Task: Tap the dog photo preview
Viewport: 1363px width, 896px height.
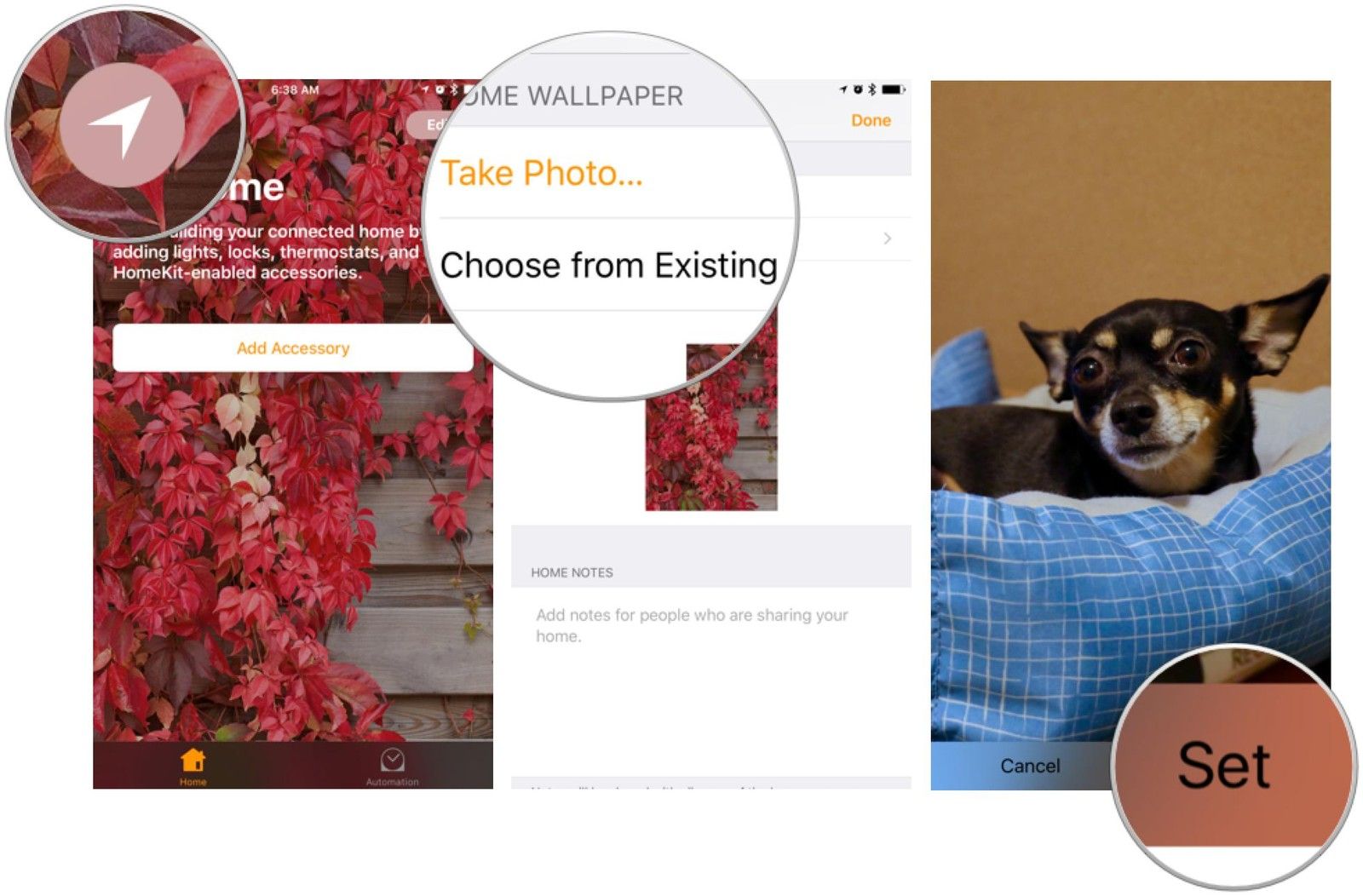Action: [1130, 409]
